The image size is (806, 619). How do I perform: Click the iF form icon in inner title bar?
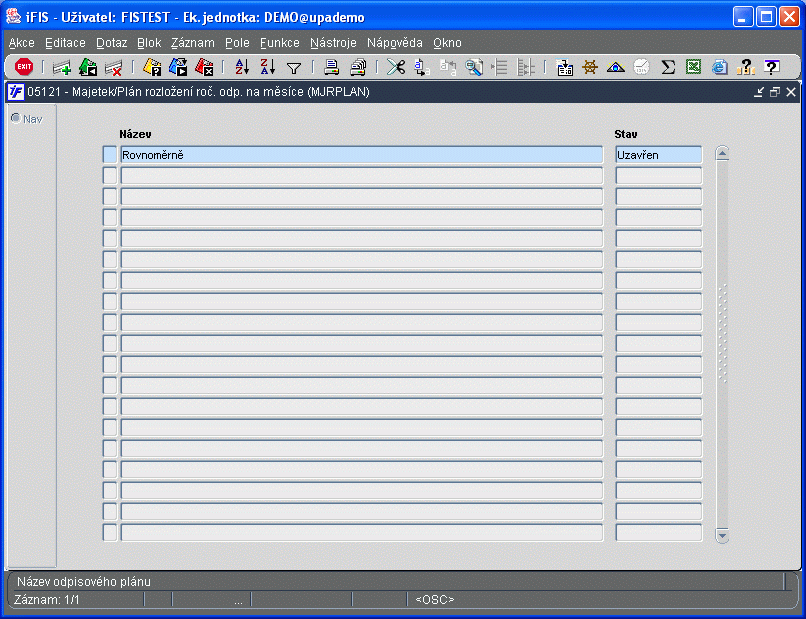pyautogui.click(x=15, y=92)
